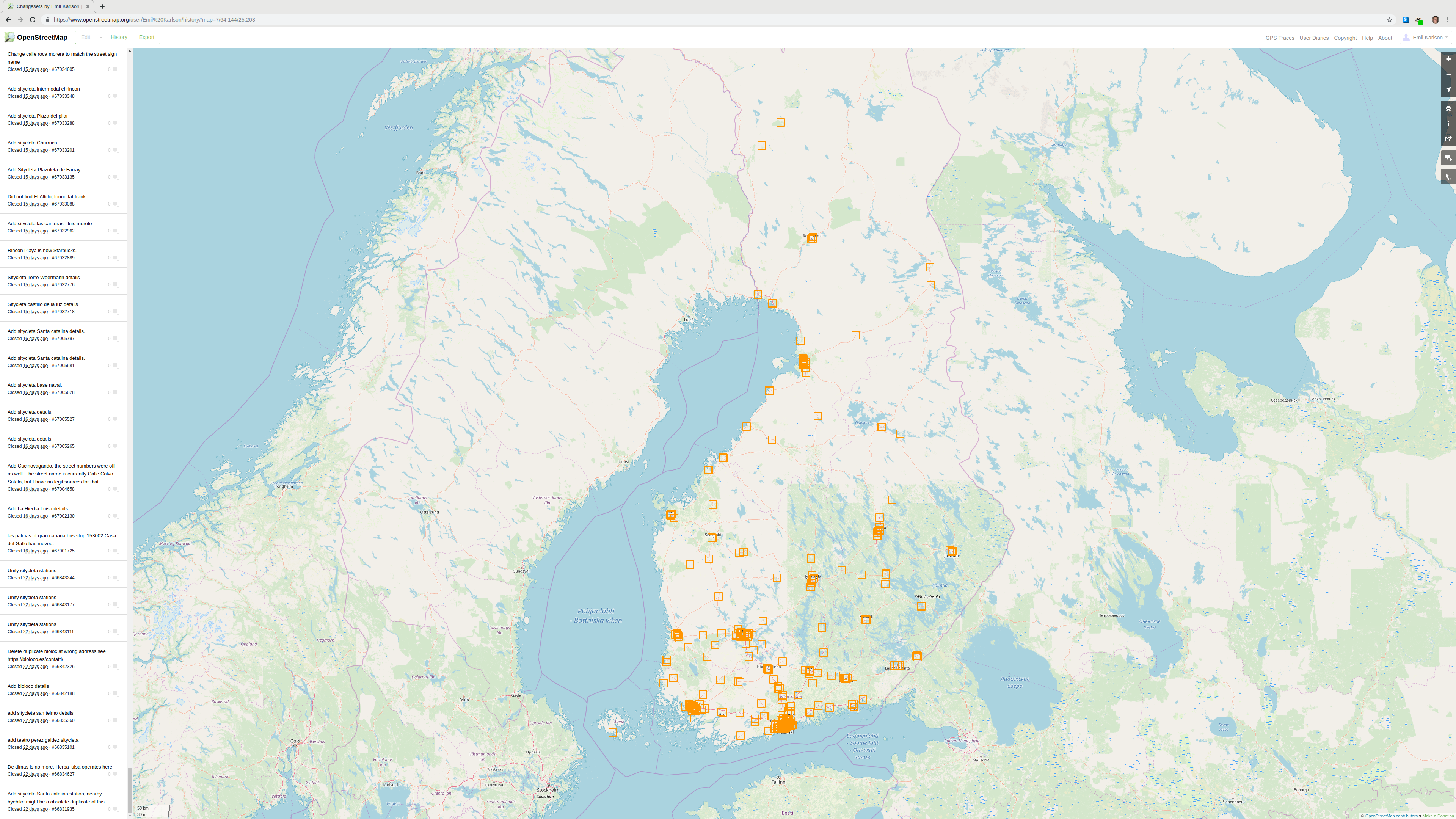Add a note to the map
This screenshot has height=819, width=1456.
[1448, 158]
